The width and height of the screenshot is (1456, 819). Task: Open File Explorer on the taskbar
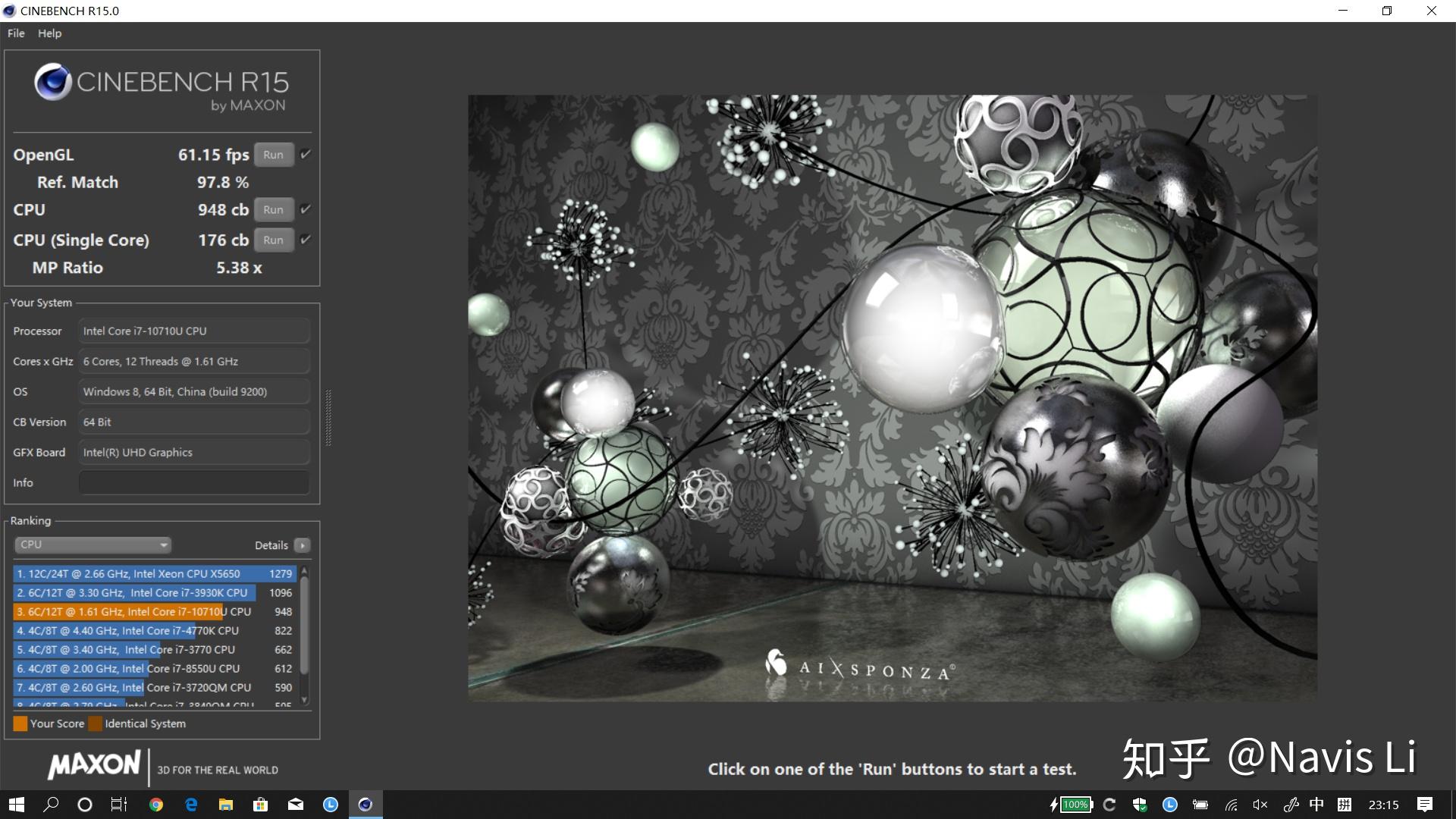click(x=226, y=805)
